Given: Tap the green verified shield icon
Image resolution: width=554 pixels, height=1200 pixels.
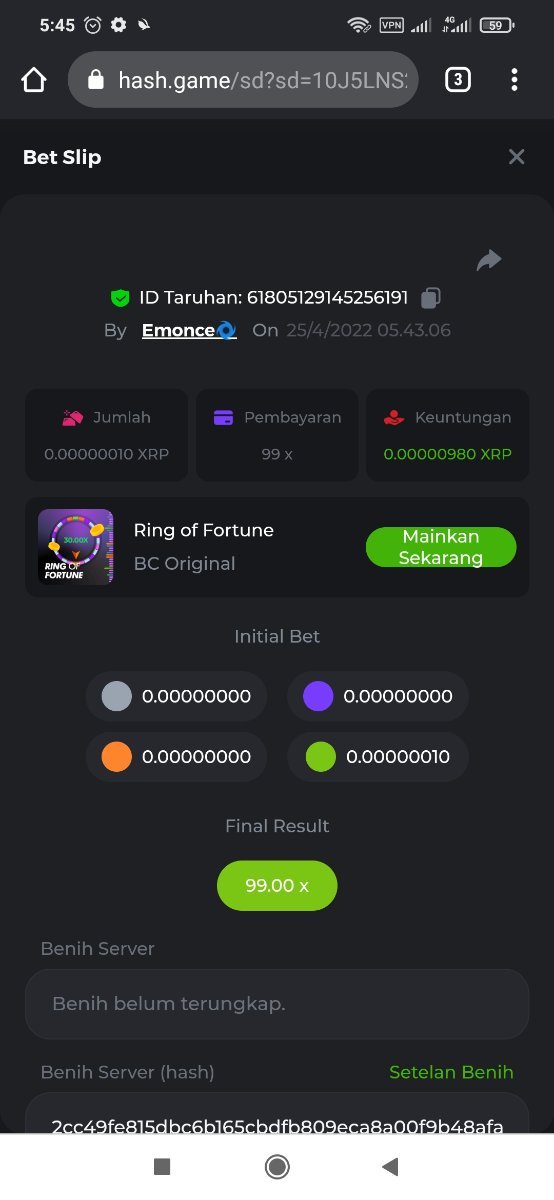Looking at the screenshot, I should [x=120, y=297].
